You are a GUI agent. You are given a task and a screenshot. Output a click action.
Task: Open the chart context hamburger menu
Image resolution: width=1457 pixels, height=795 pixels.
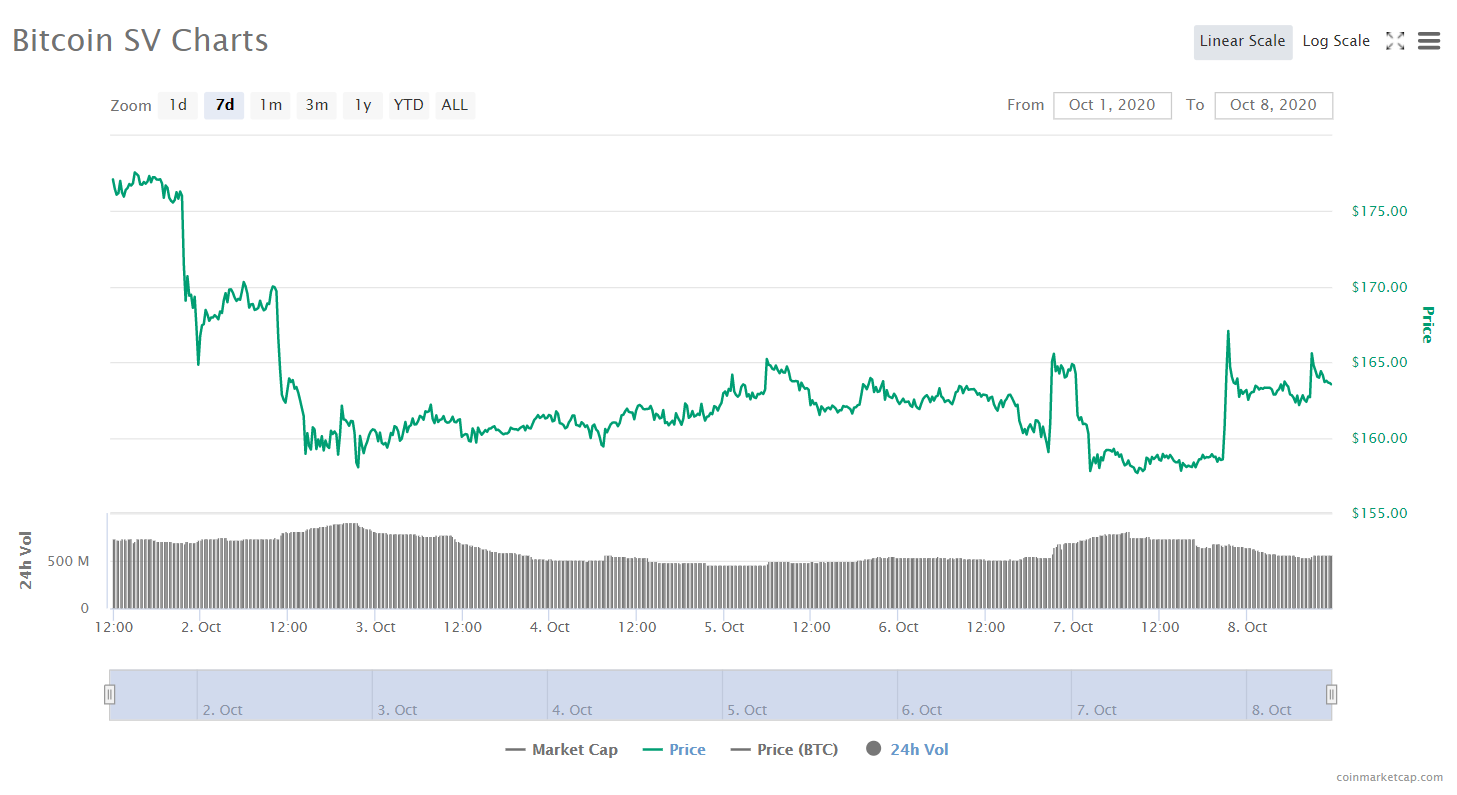point(1428,41)
